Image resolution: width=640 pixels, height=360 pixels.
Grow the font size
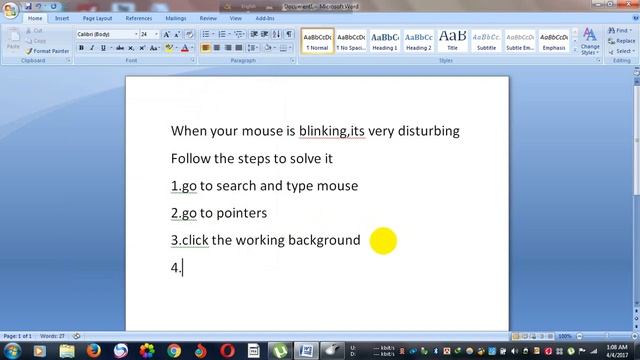pyautogui.click(x=167, y=34)
